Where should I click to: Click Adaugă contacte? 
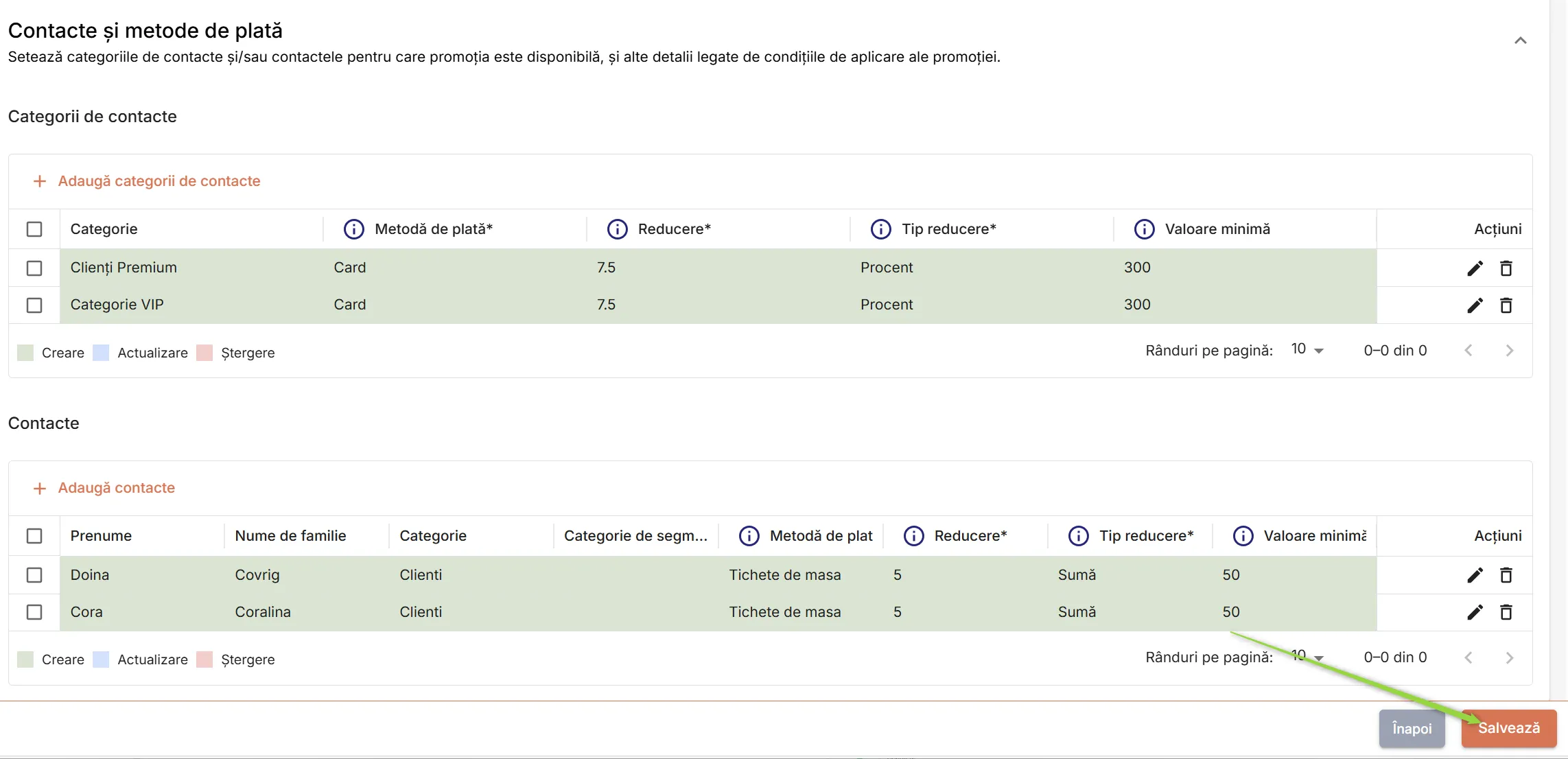[104, 488]
